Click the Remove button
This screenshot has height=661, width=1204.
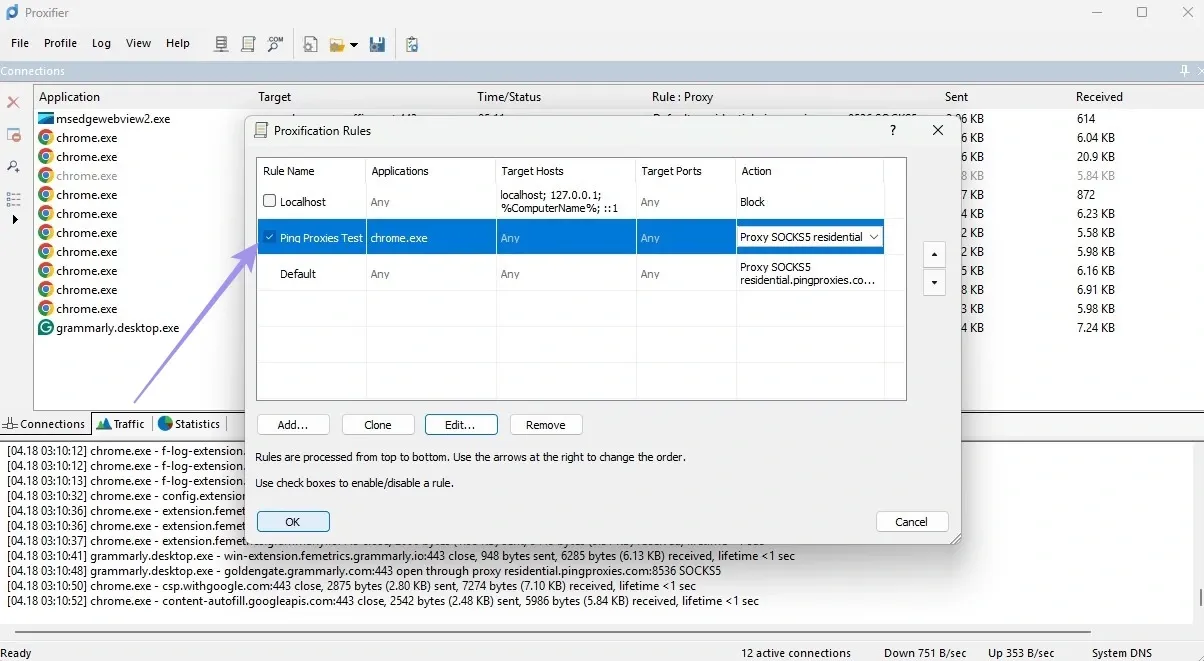tap(546, 425)
